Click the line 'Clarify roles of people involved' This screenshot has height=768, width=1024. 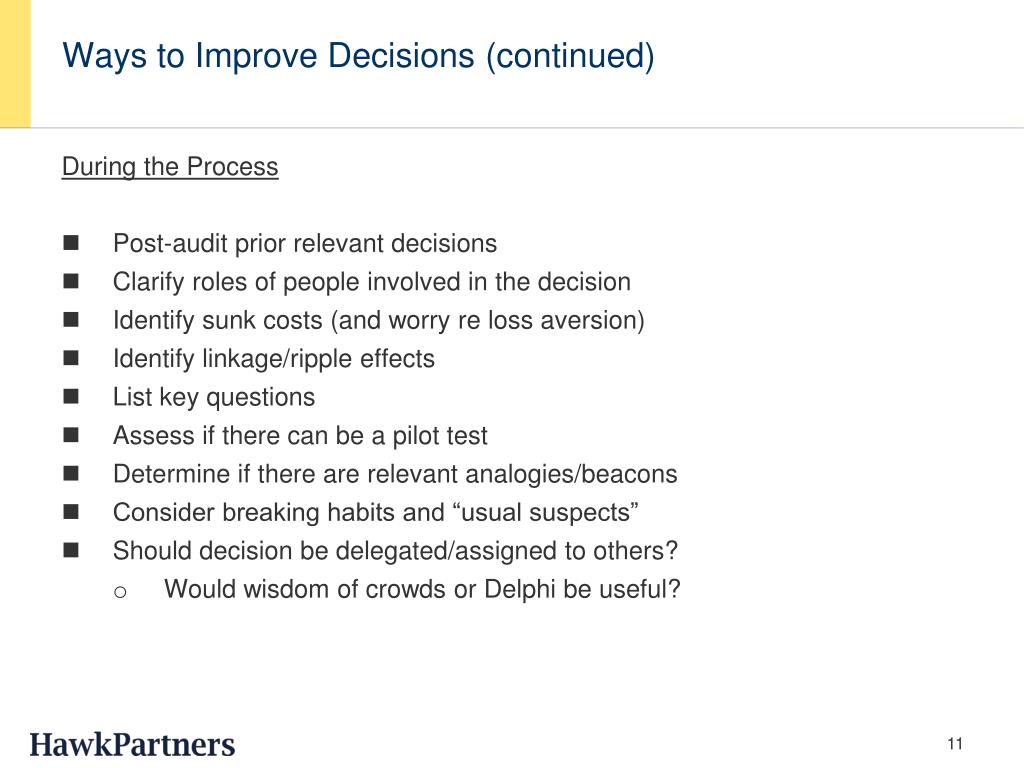[372, 282]
